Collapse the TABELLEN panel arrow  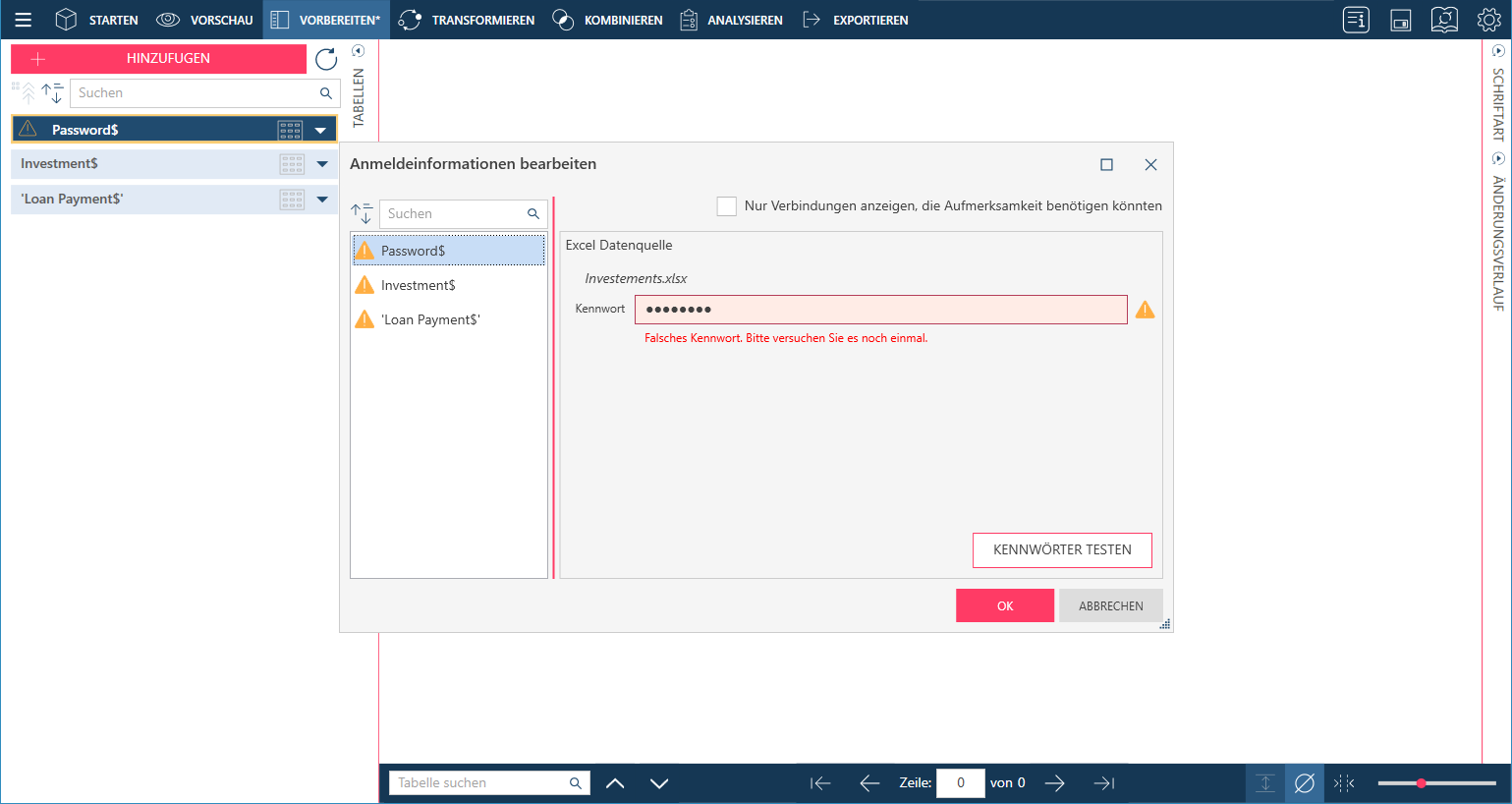pos(358,51)
